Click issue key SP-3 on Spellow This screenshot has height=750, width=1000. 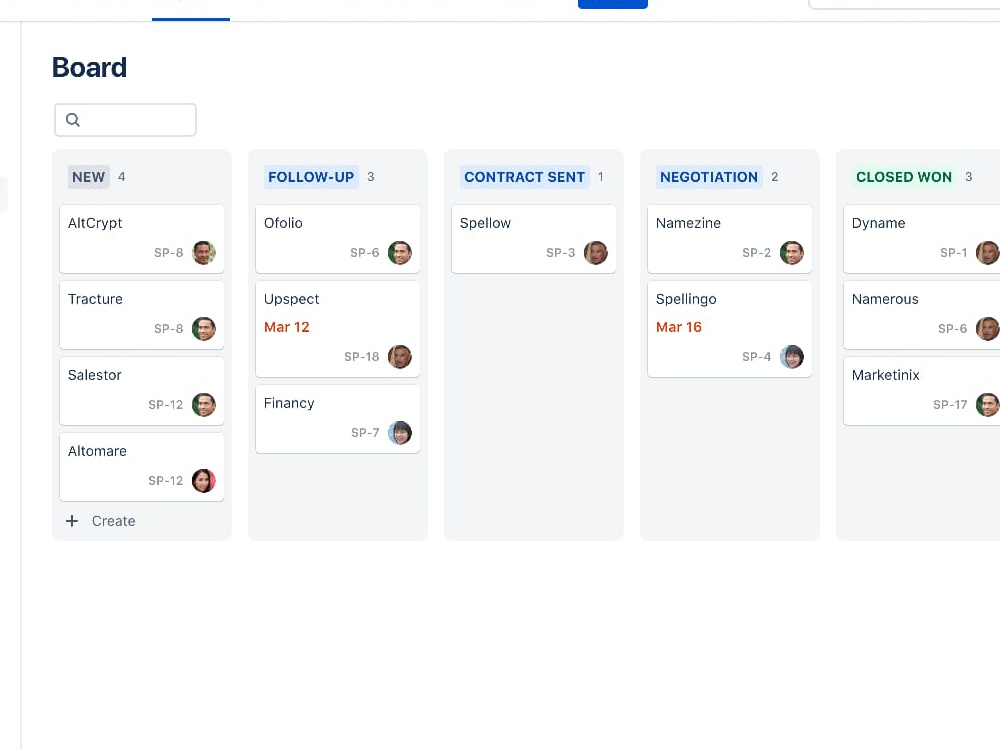tap(561, 253)
